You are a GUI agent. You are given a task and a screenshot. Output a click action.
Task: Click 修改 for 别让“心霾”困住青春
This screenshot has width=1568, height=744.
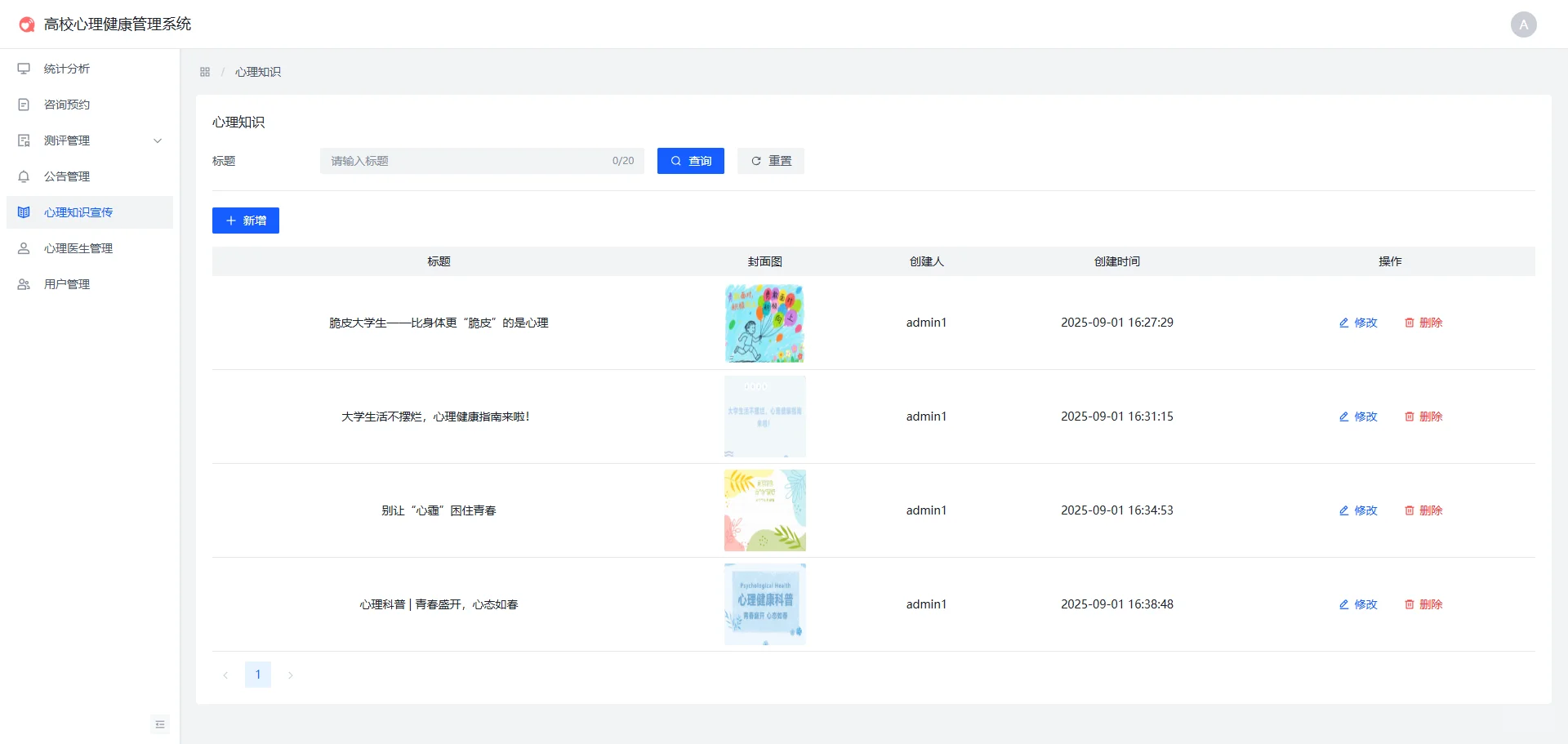tap(1357, 510)
